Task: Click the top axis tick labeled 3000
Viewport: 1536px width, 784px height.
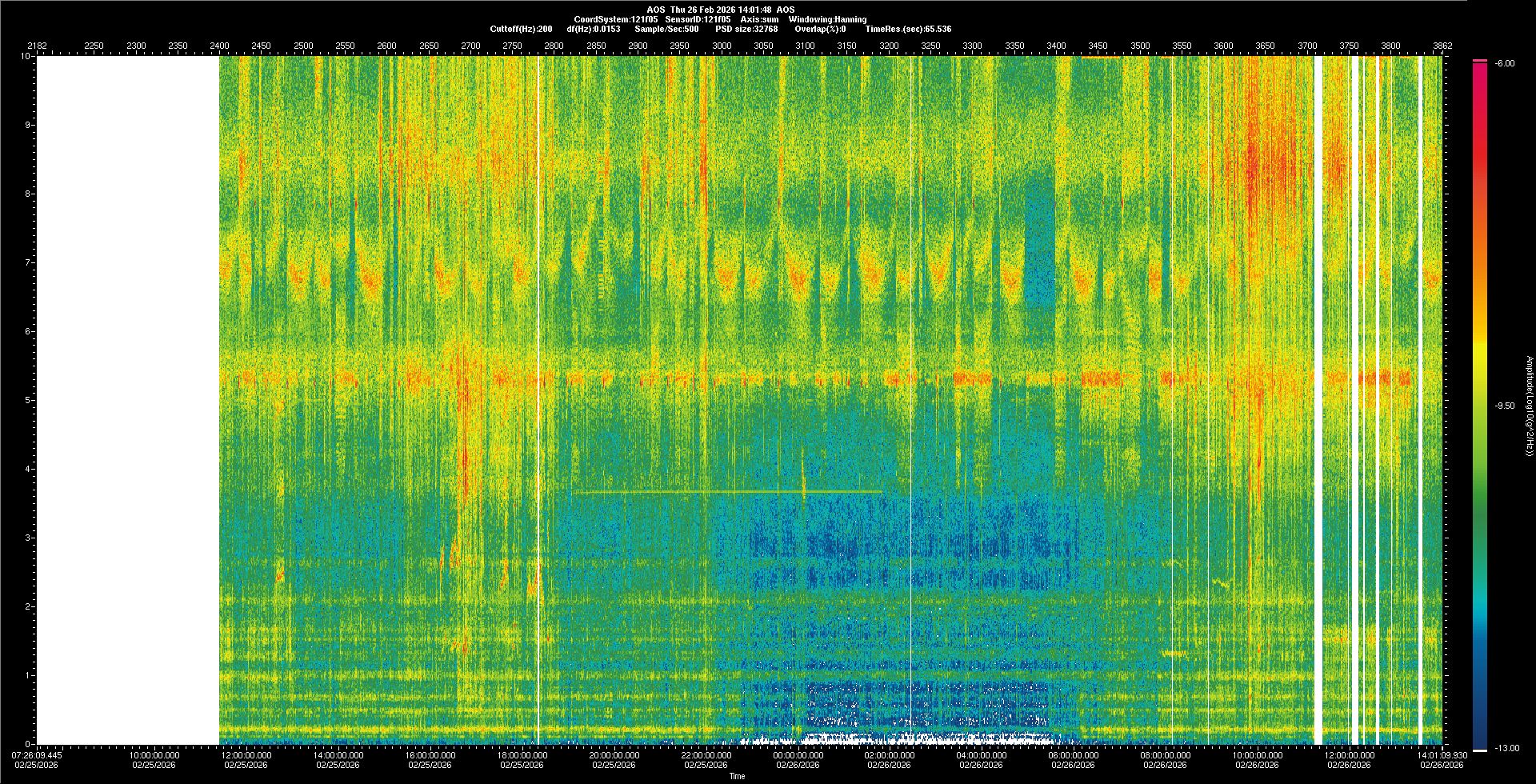Action: (722, 46)
